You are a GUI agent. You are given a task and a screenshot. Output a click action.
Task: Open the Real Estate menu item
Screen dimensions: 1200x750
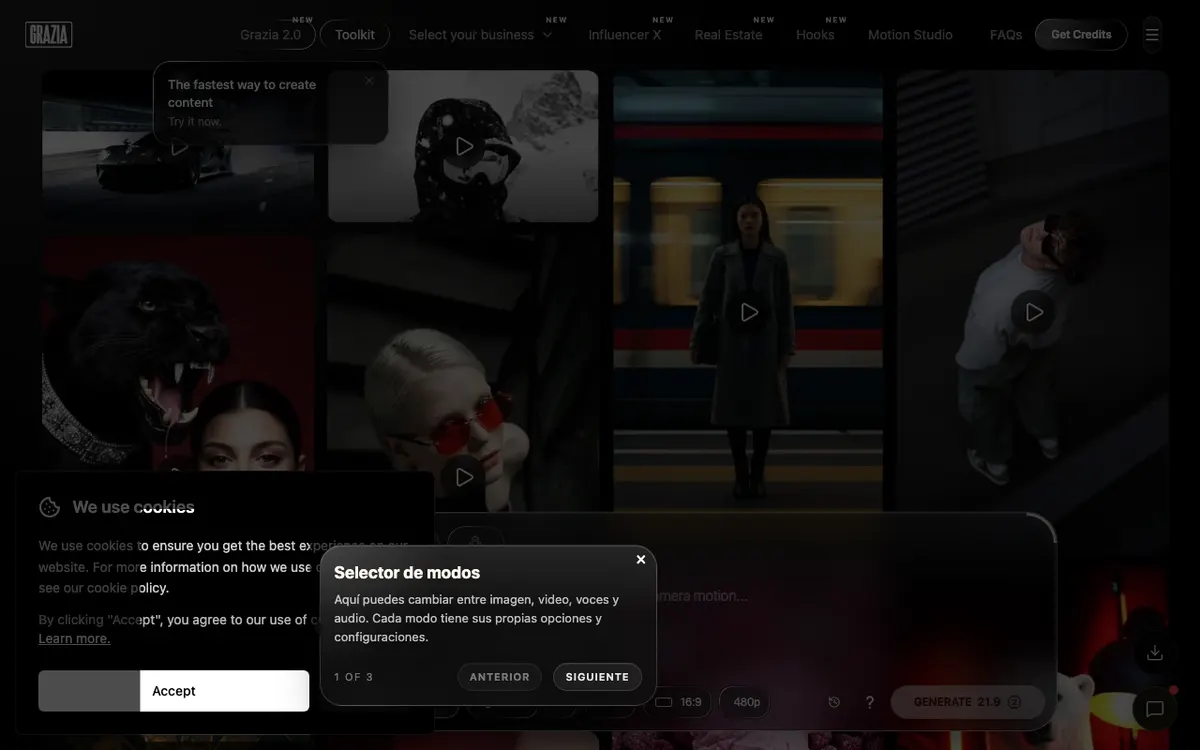(x=729, y=35)
